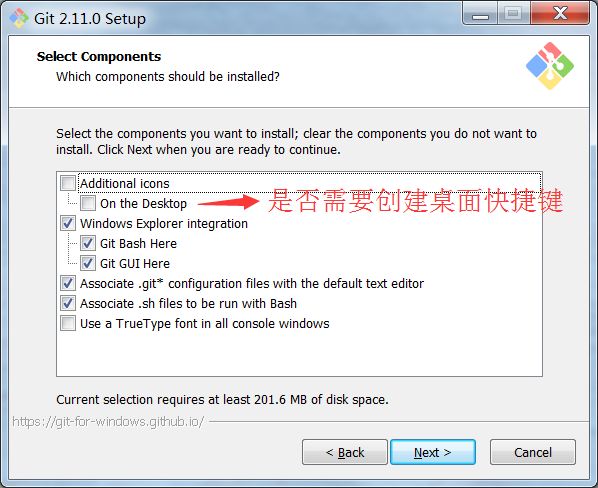598x488 pixels.
Task: Cancel the Git setup
Action: pyautogui.click(x=533, y=452)
